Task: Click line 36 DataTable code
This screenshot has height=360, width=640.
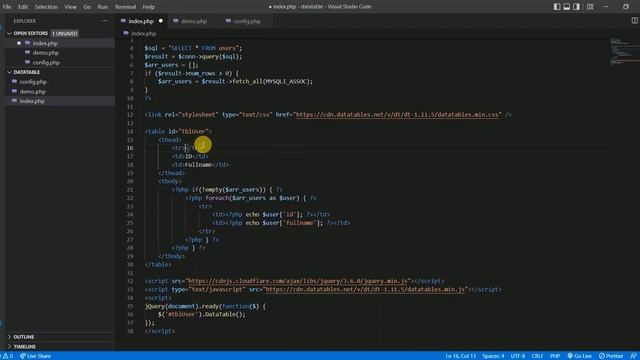Action: point(202,314)
